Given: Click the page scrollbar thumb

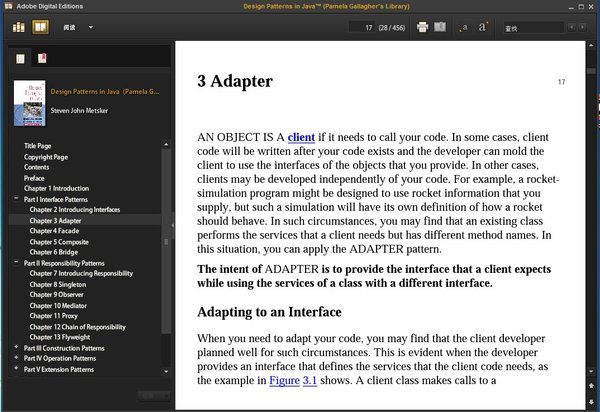Looking at the screenshot, I should 591,71.
